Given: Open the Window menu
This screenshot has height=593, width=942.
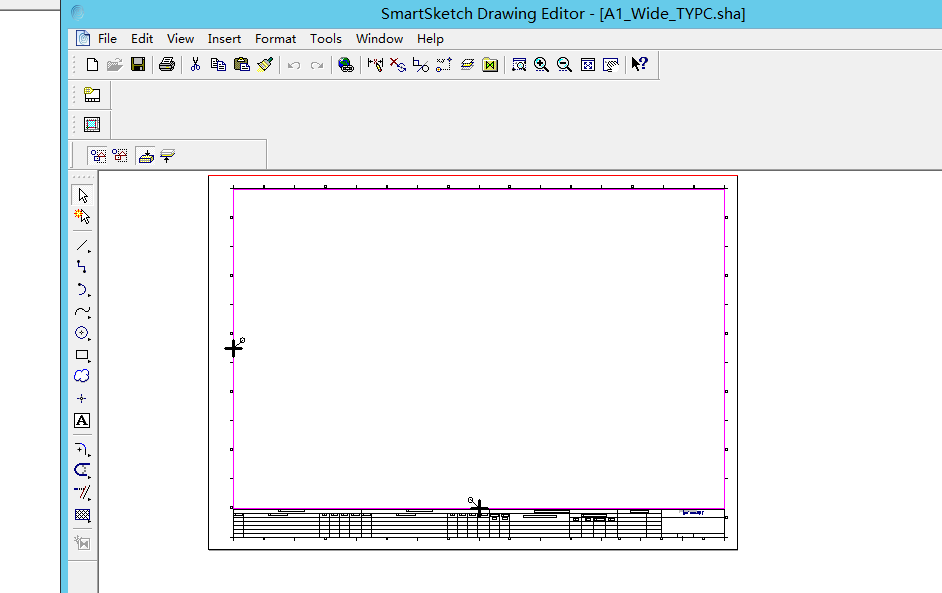Looking at the screenshot, I should (x=379, y=38).
